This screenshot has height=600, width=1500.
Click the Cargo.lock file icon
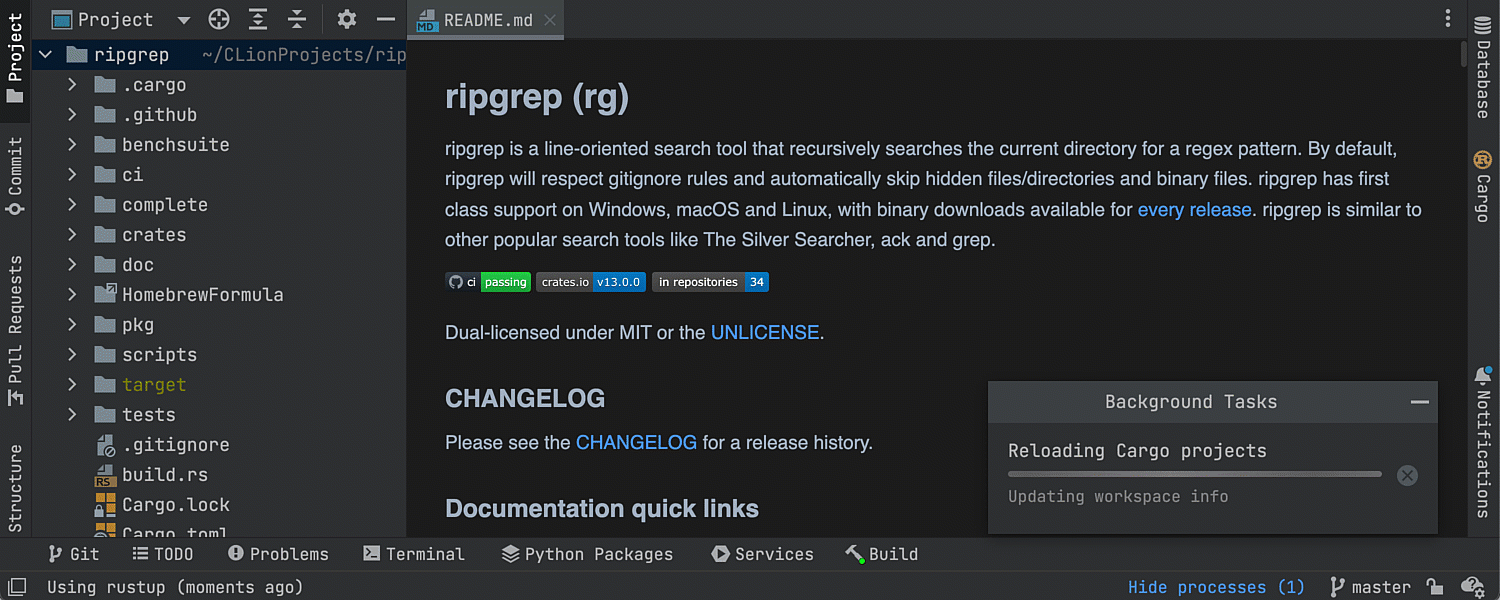105,505
